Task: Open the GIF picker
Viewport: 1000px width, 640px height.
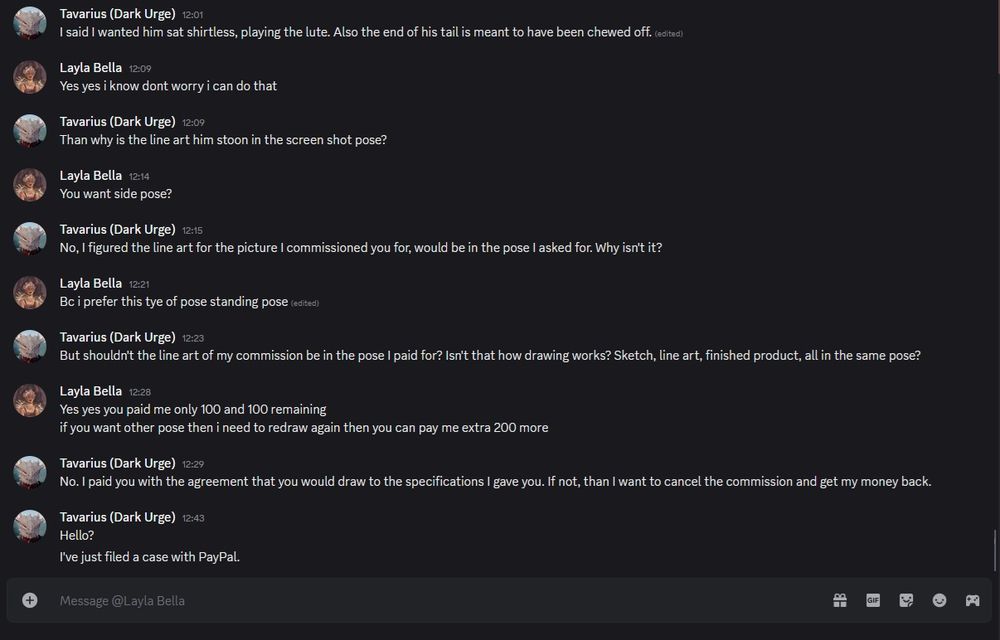Action: 873,600
